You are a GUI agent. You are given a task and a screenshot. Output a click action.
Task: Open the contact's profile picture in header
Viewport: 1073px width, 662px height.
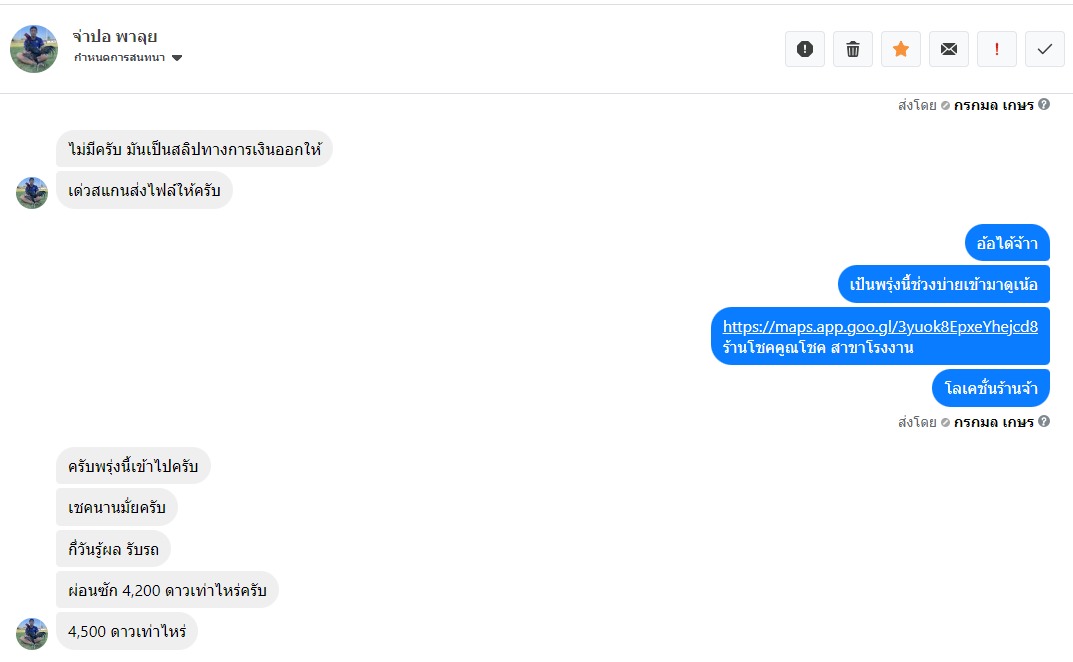click(x=34, y=49)
